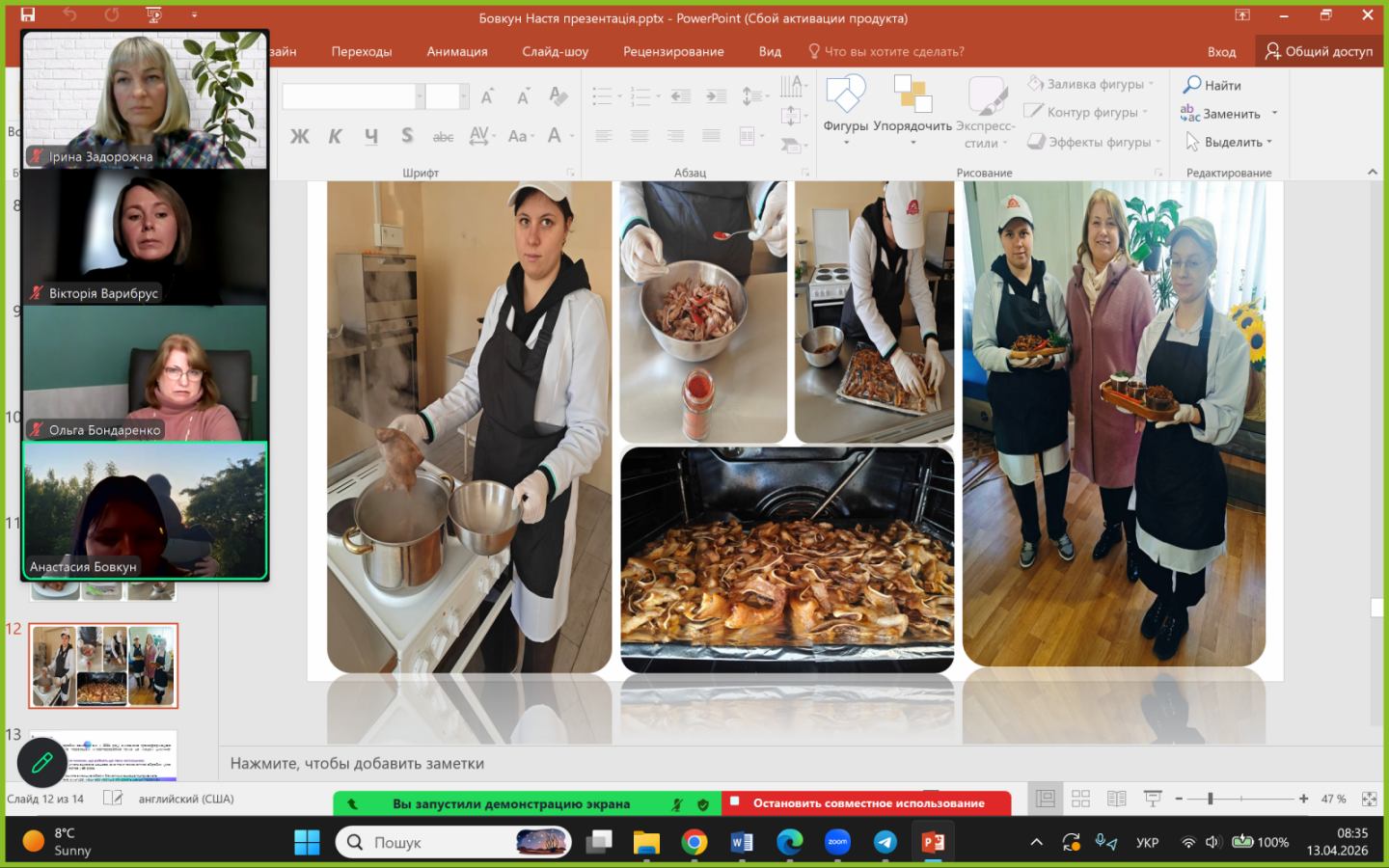Switch to Reading view in status bar

[x=1116, y=799]
